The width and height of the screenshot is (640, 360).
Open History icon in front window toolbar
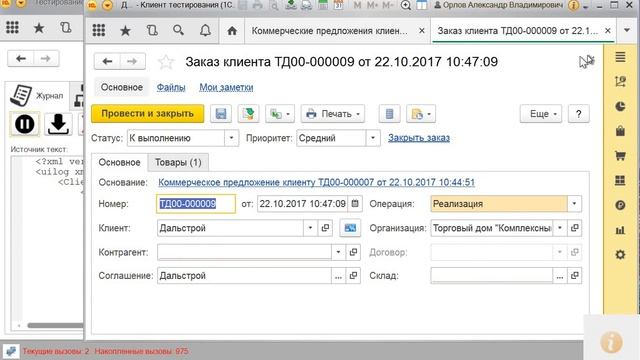(x=152, y=30)
